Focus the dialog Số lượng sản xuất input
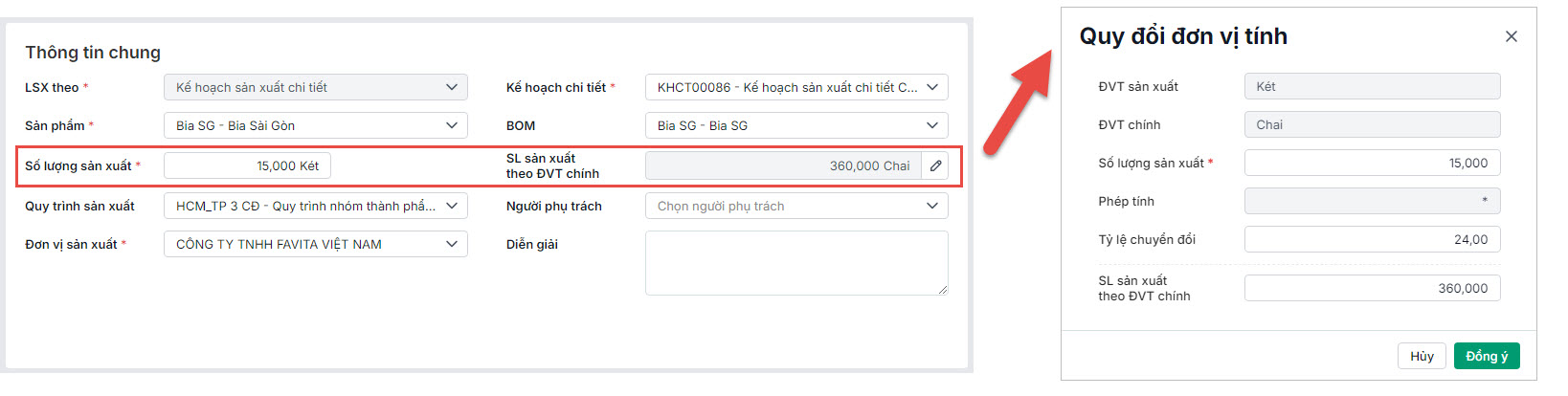Screen dimensions: 1568x396 1371,163
